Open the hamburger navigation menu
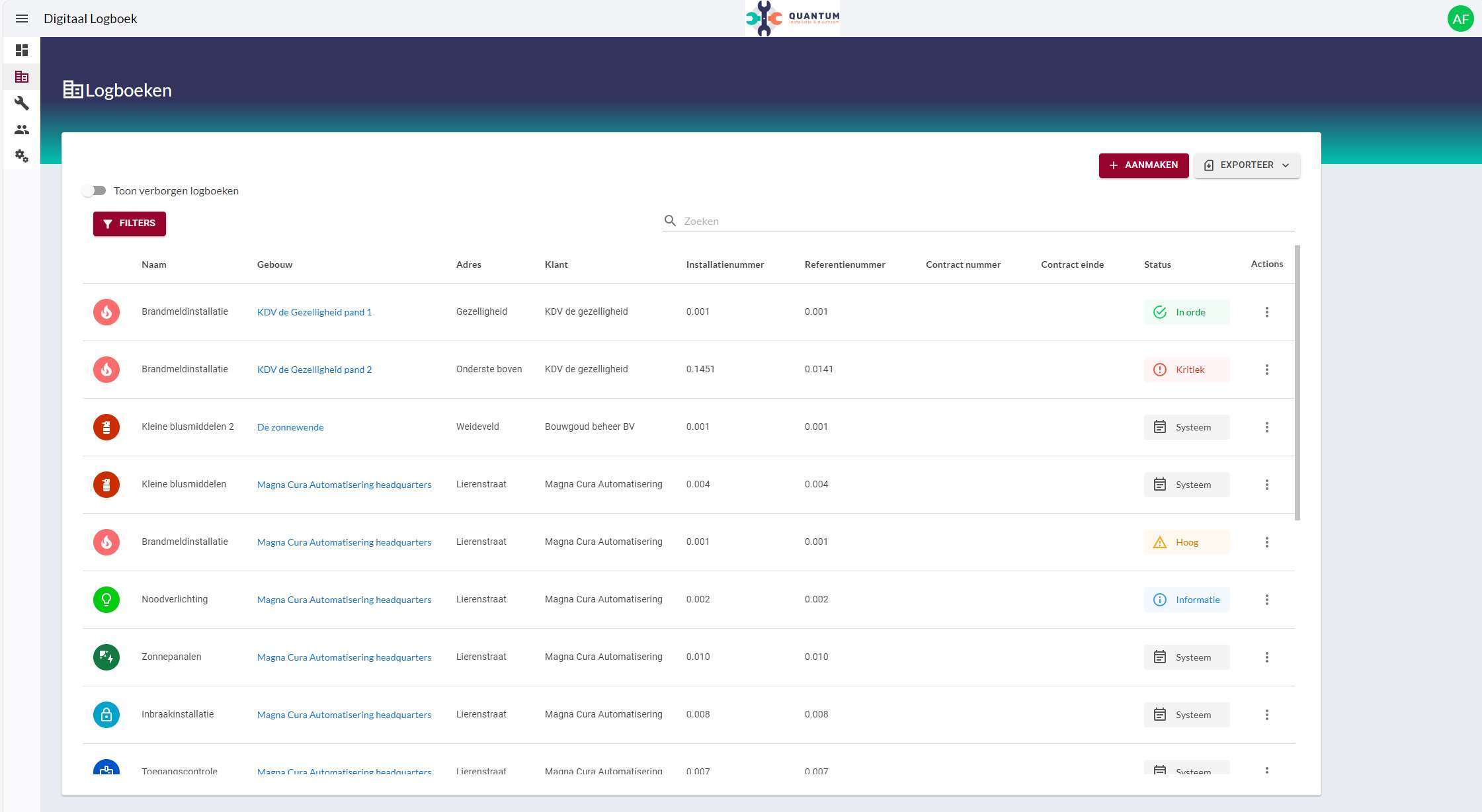Viewport: 1482px width, 812px height. pos(22,19)
